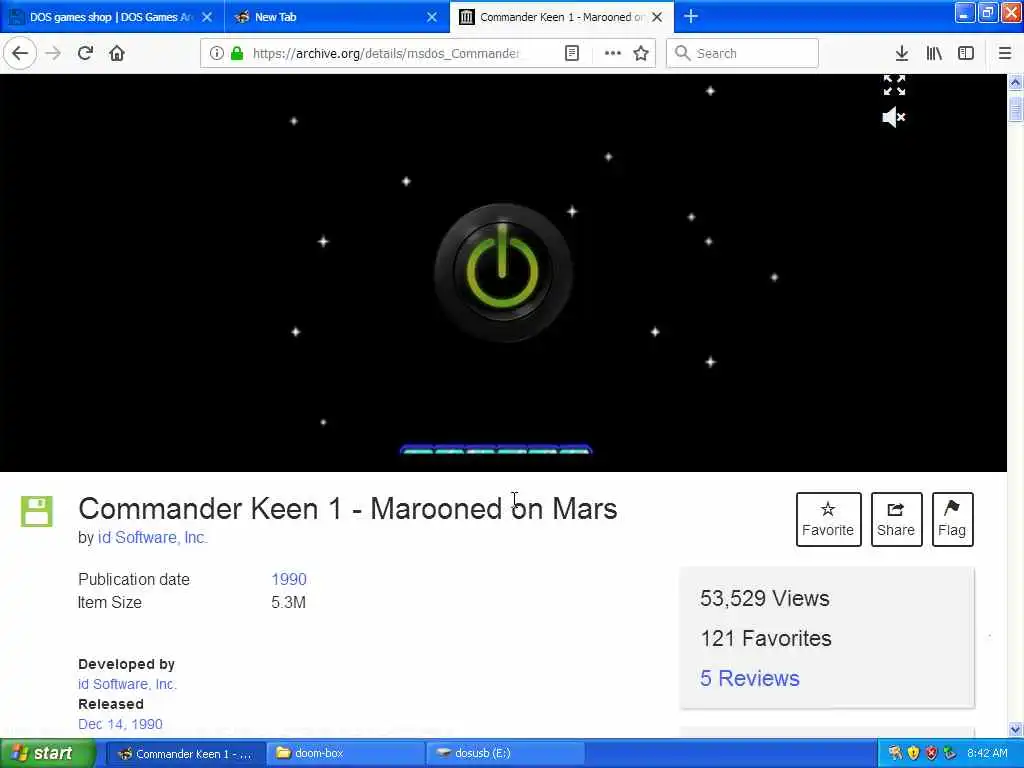The height and width of the screenshot is (768, 1024).
Task: Close the New Tab tab
Action: pyautogui.click(x=432, y=17)
